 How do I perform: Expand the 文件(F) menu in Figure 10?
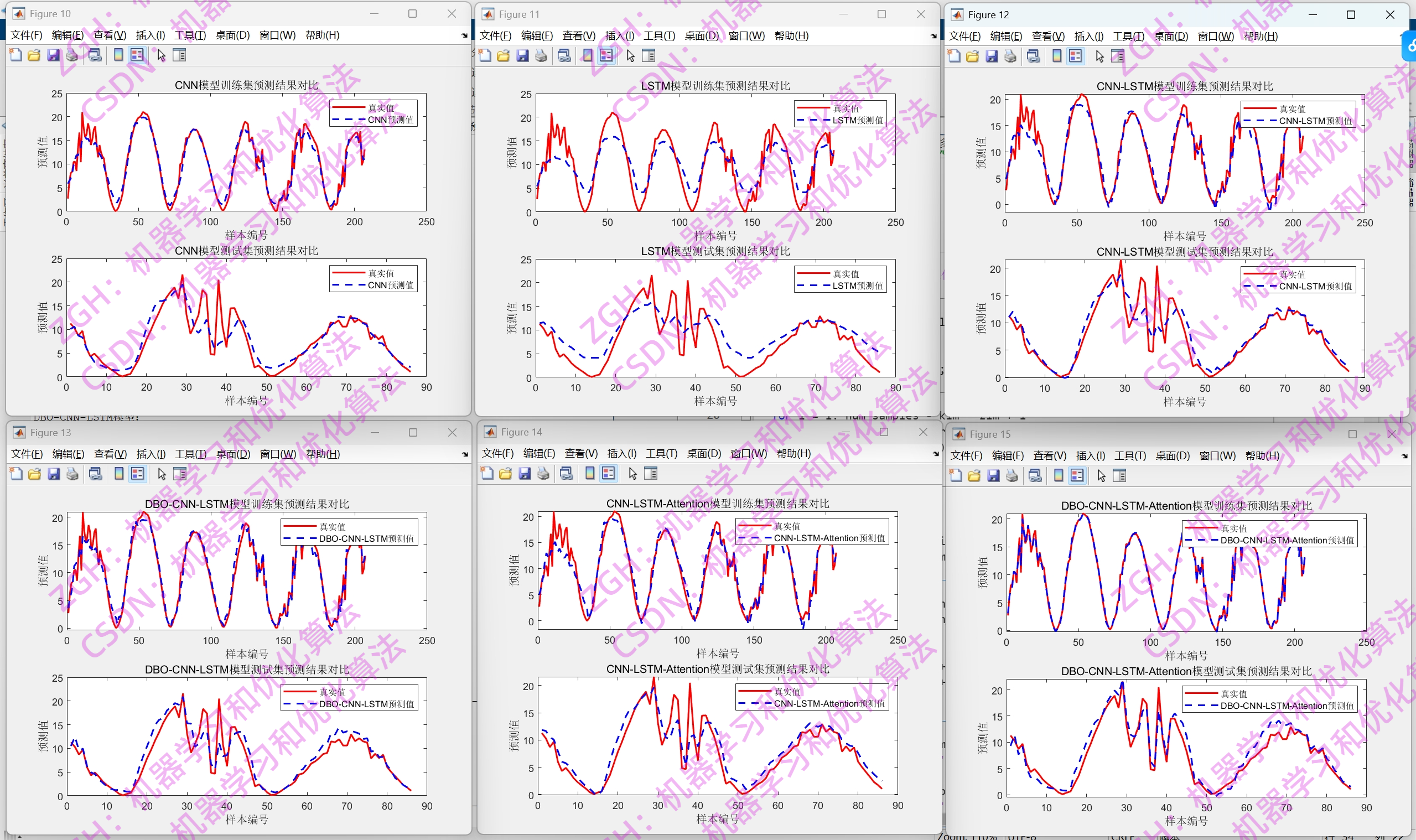[x=26, y=35]
